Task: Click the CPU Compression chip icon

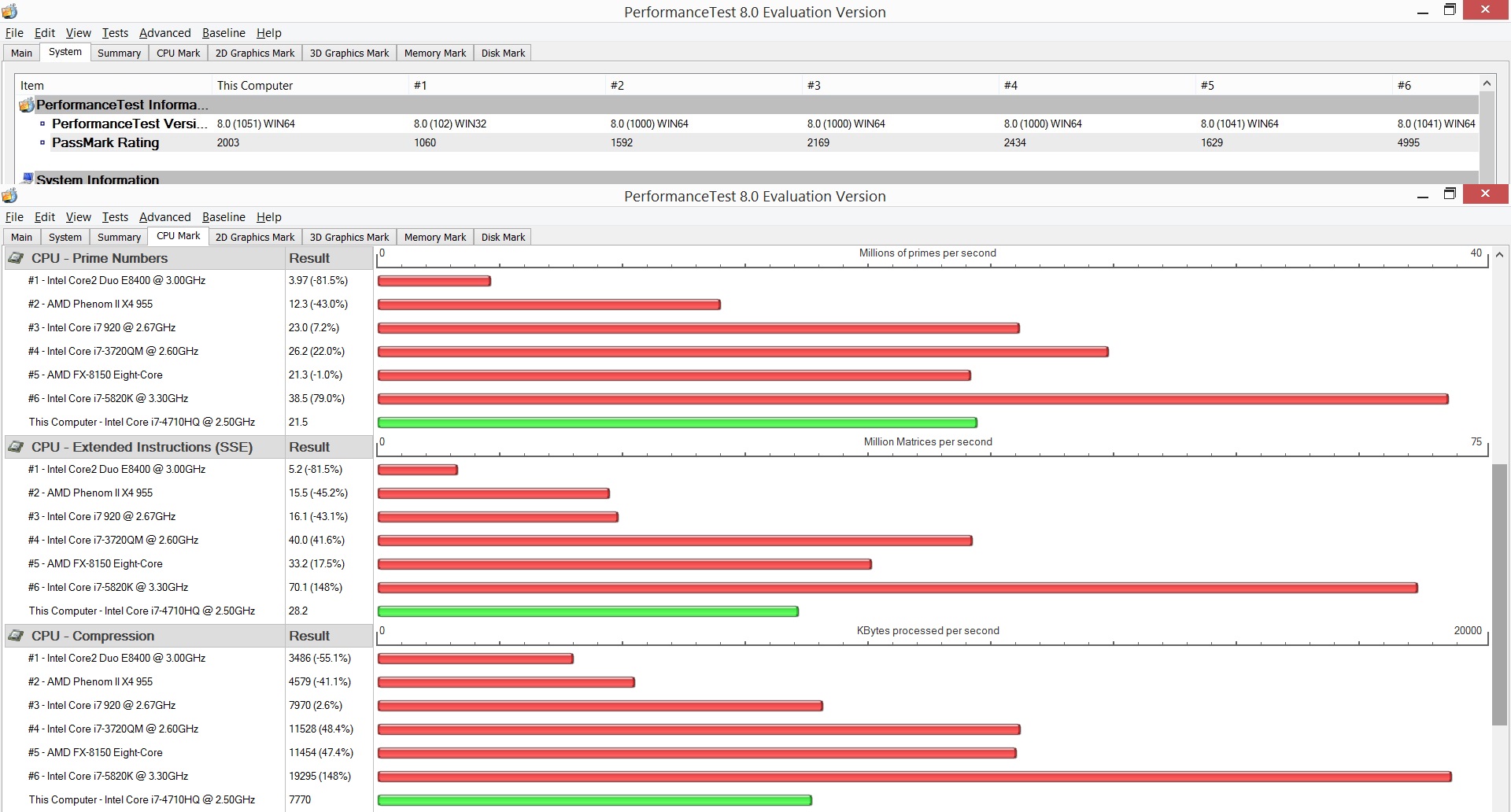Action: (x=16, y=636)
